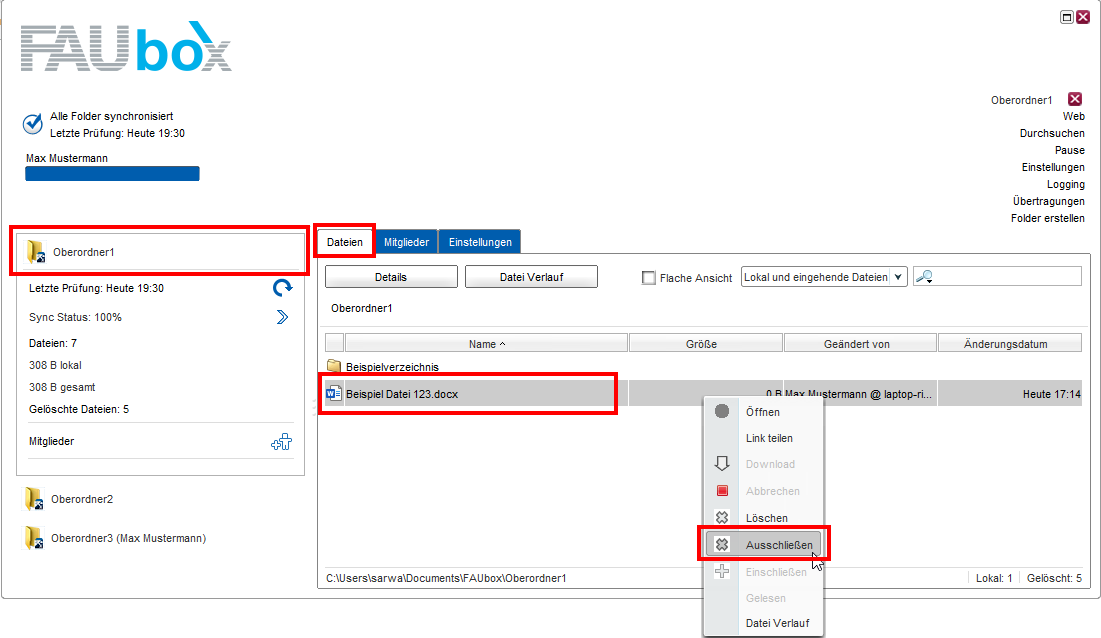Click the Pause link
1101x638 pixels.
coord(1069,150)
